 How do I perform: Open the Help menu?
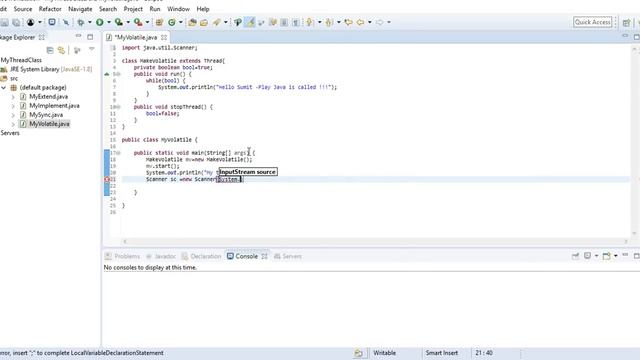click(x=203, y=9)
